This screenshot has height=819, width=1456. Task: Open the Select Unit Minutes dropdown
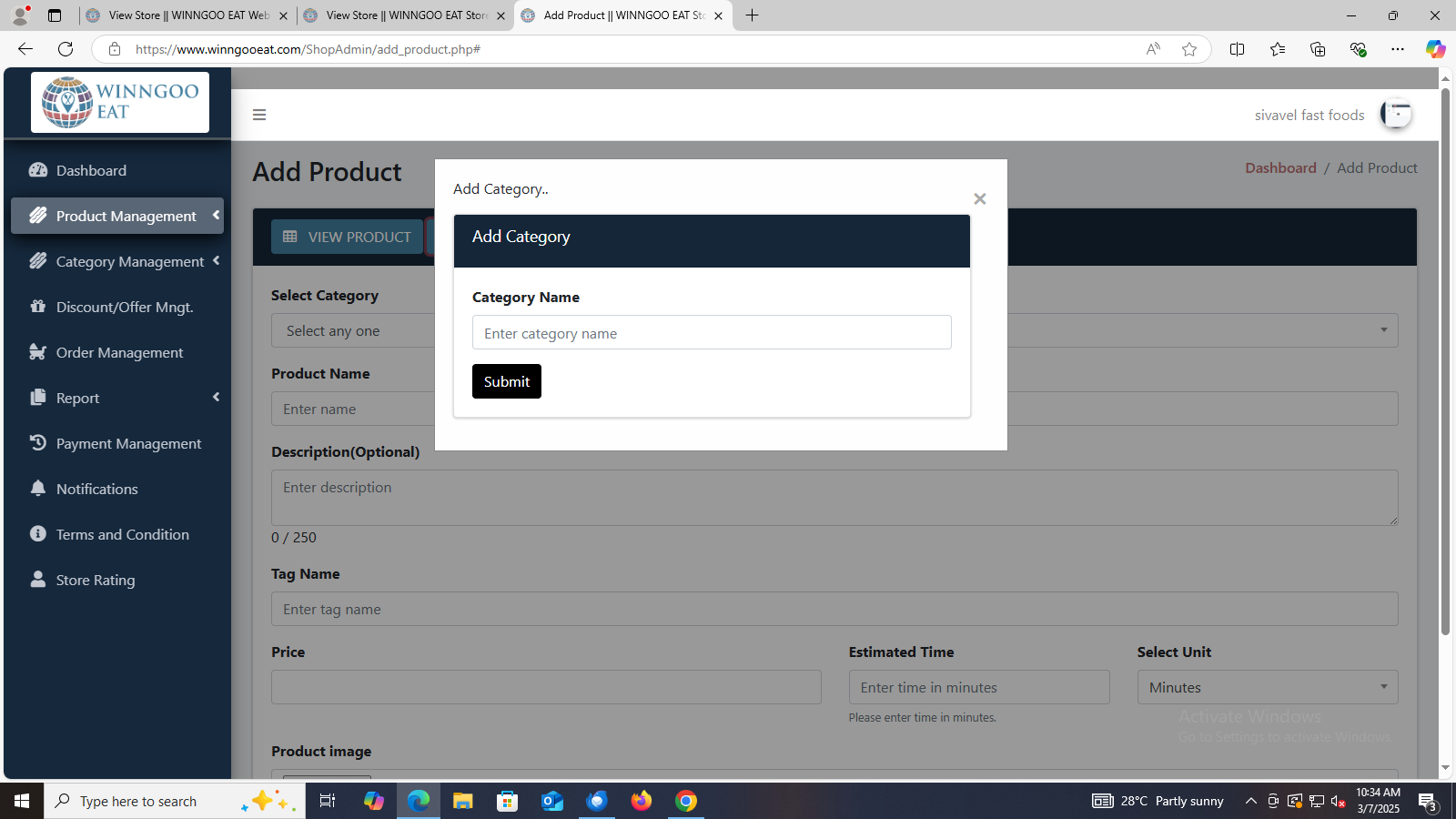pyautogui.click(x=1267, y=687)
